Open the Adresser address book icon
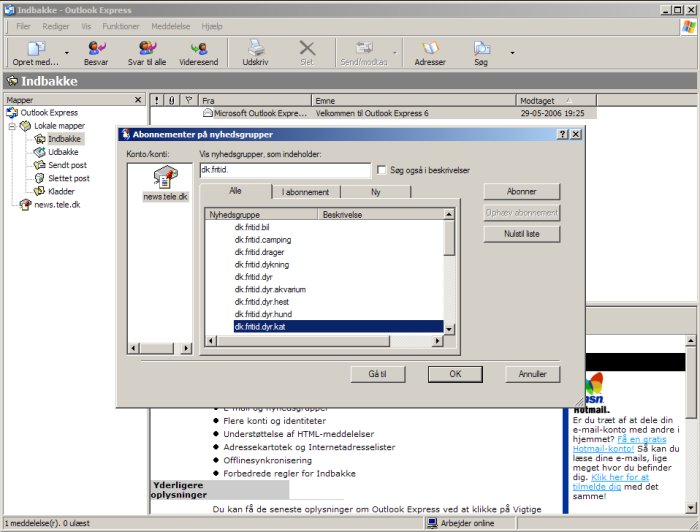The image size is (700, 532). 430,49
